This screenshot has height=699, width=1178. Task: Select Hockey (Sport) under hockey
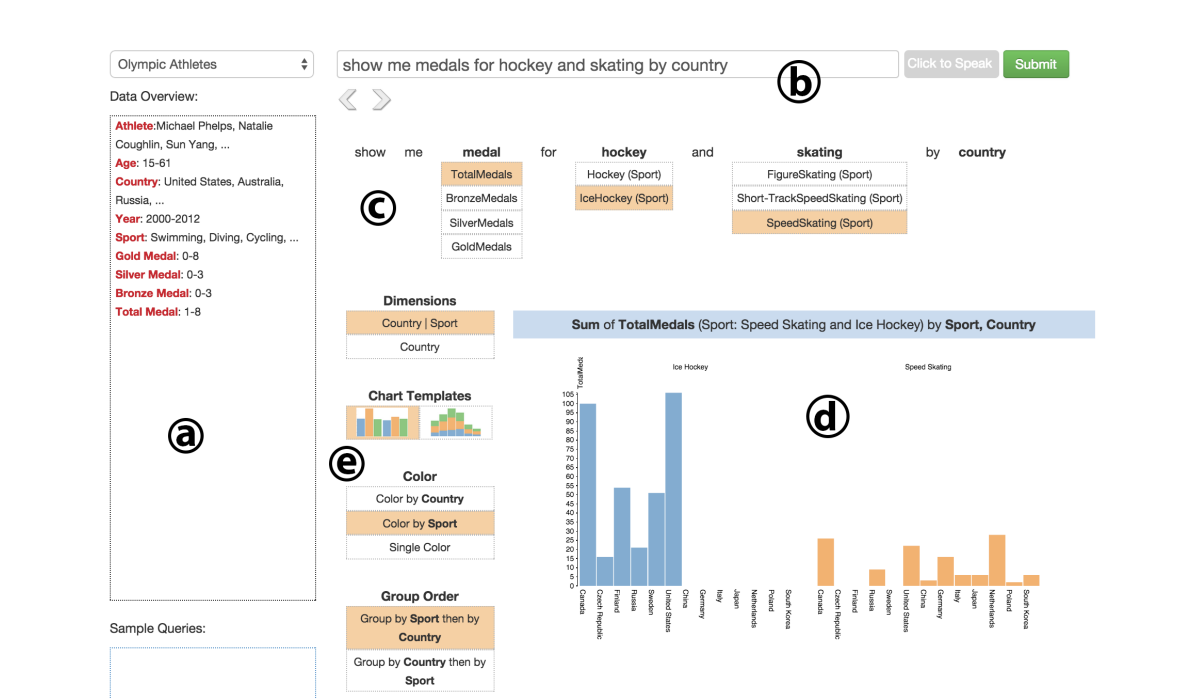(624, 174)
